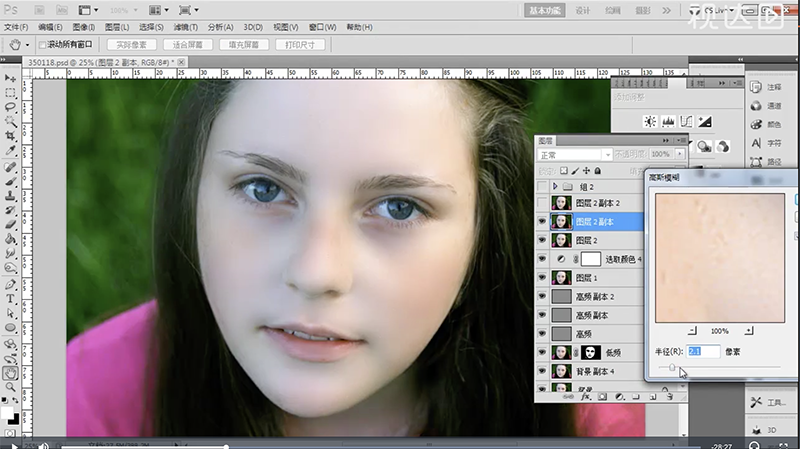800x449 pixels.
Task: Add a Levels adjustment
Action: [668, 121]
